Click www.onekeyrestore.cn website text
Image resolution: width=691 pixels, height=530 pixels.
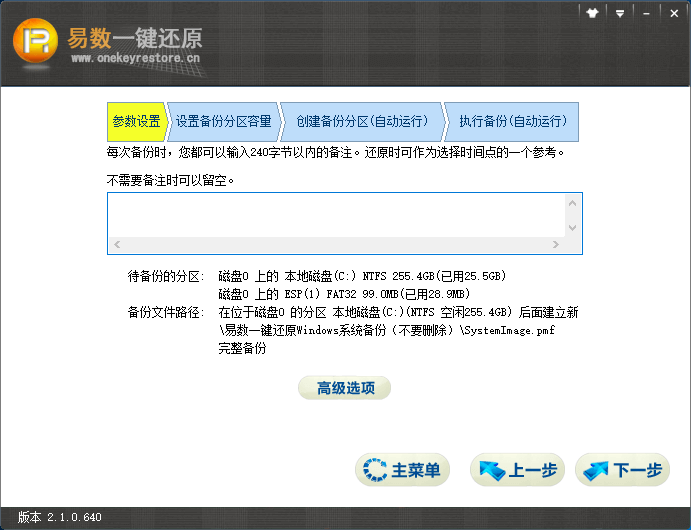pyautogui.click(x=135, y=58)
